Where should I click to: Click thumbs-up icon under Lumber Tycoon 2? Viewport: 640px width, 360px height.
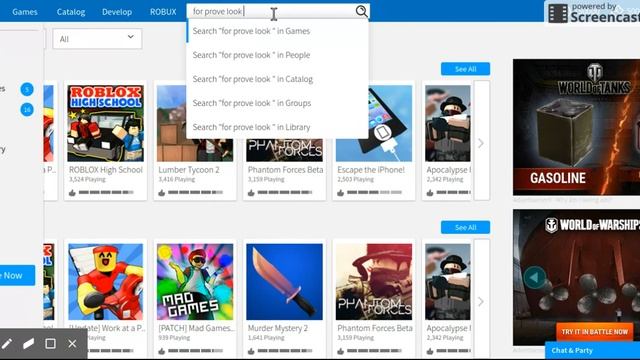tap(162, 192)
